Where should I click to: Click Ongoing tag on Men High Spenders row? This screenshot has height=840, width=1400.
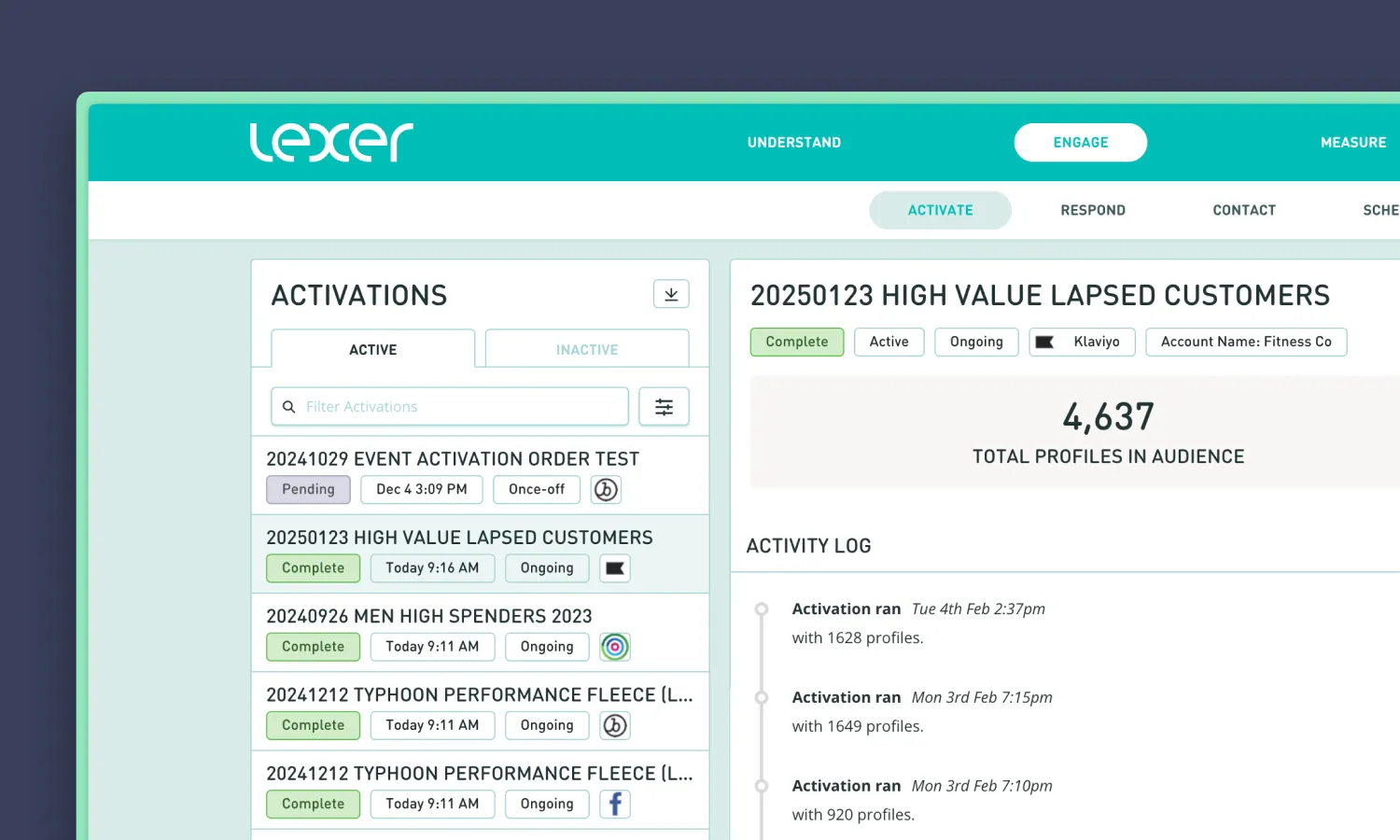click(x=547, y=647)
